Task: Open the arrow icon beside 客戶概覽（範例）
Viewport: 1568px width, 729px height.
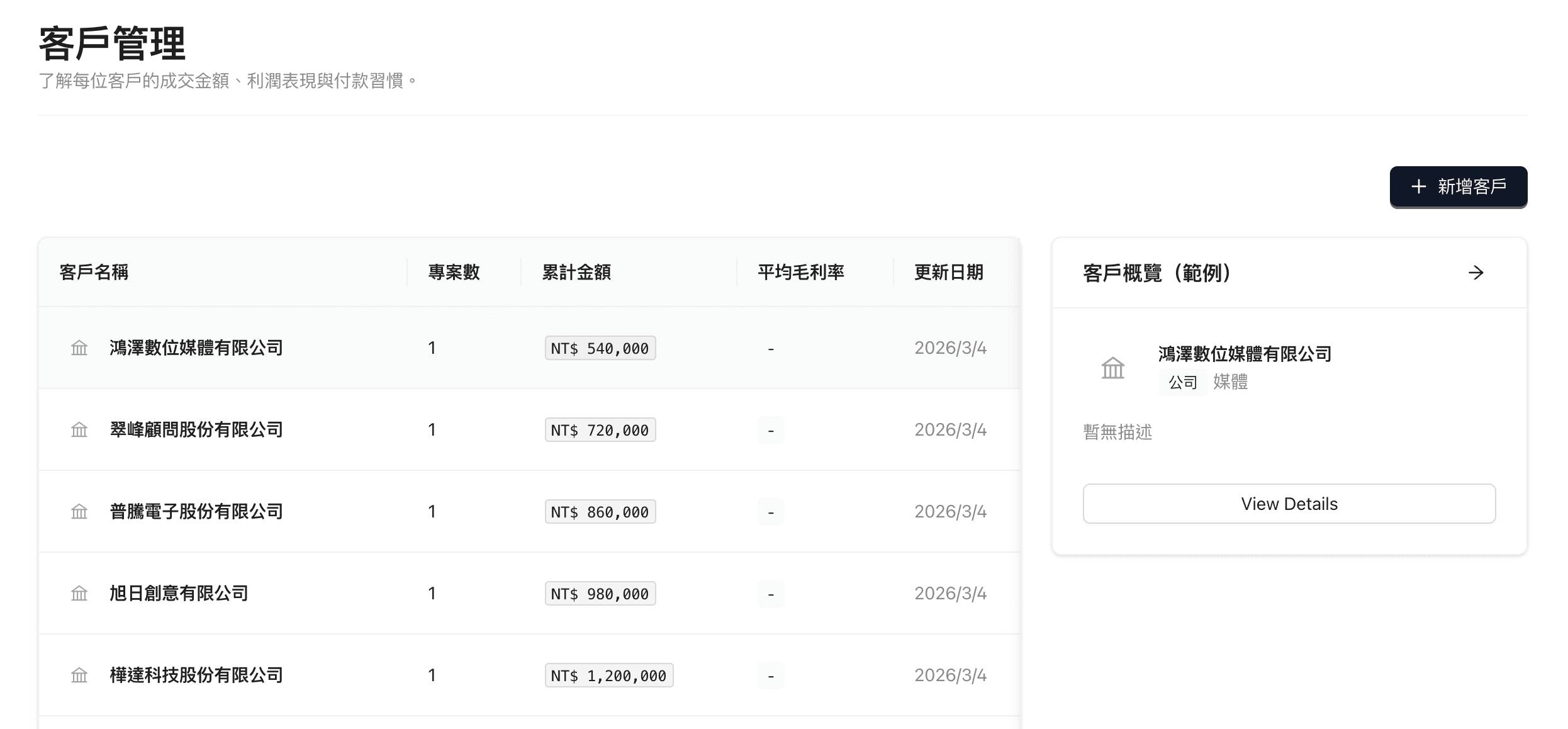Action: click(1477, 273)
